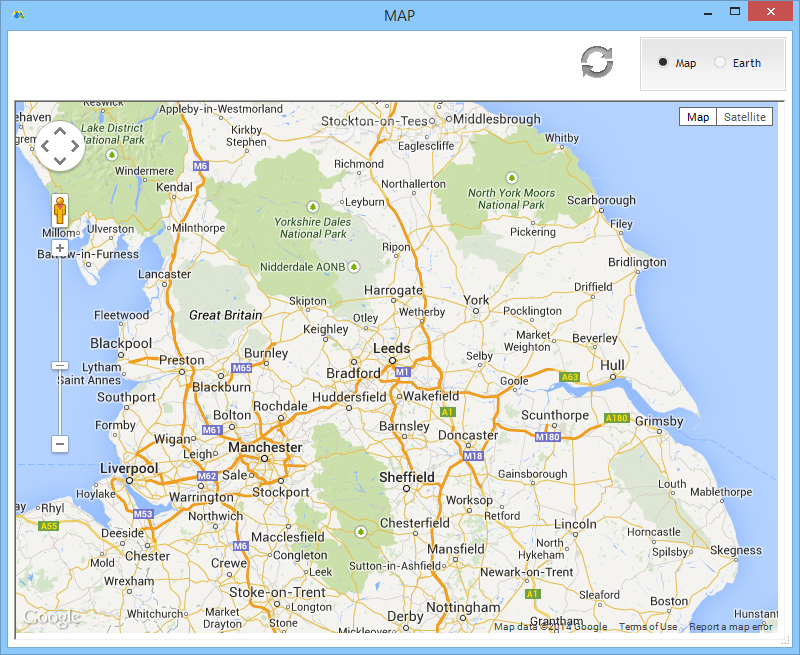800x655 pixels.
Task: Click the Yorkshire Dales National Park tree icon
Action: (313, 207)
